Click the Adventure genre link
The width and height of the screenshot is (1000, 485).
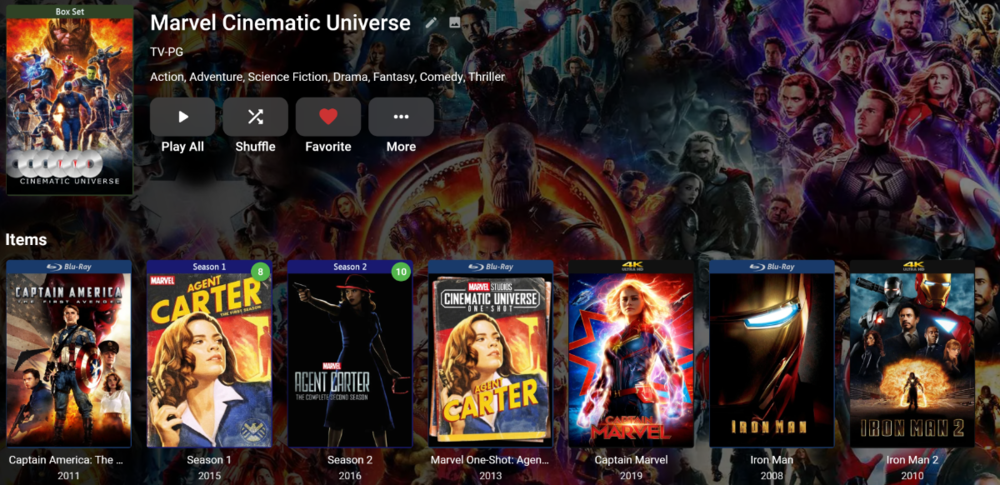[216, 77]
